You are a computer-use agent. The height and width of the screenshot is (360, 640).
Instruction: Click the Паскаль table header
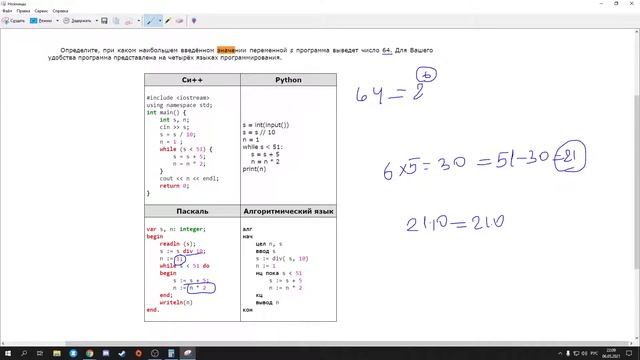[x=192, y=211]
